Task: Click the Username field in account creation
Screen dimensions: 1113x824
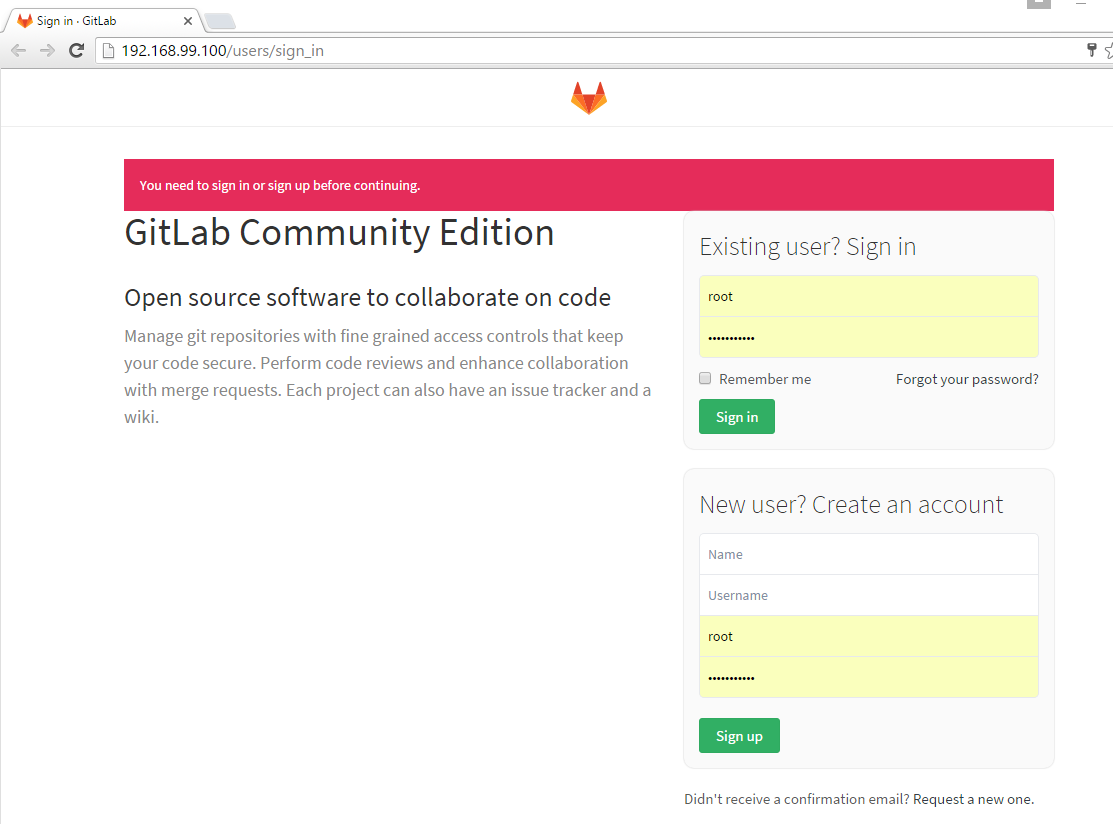Action: pos(869,595)
